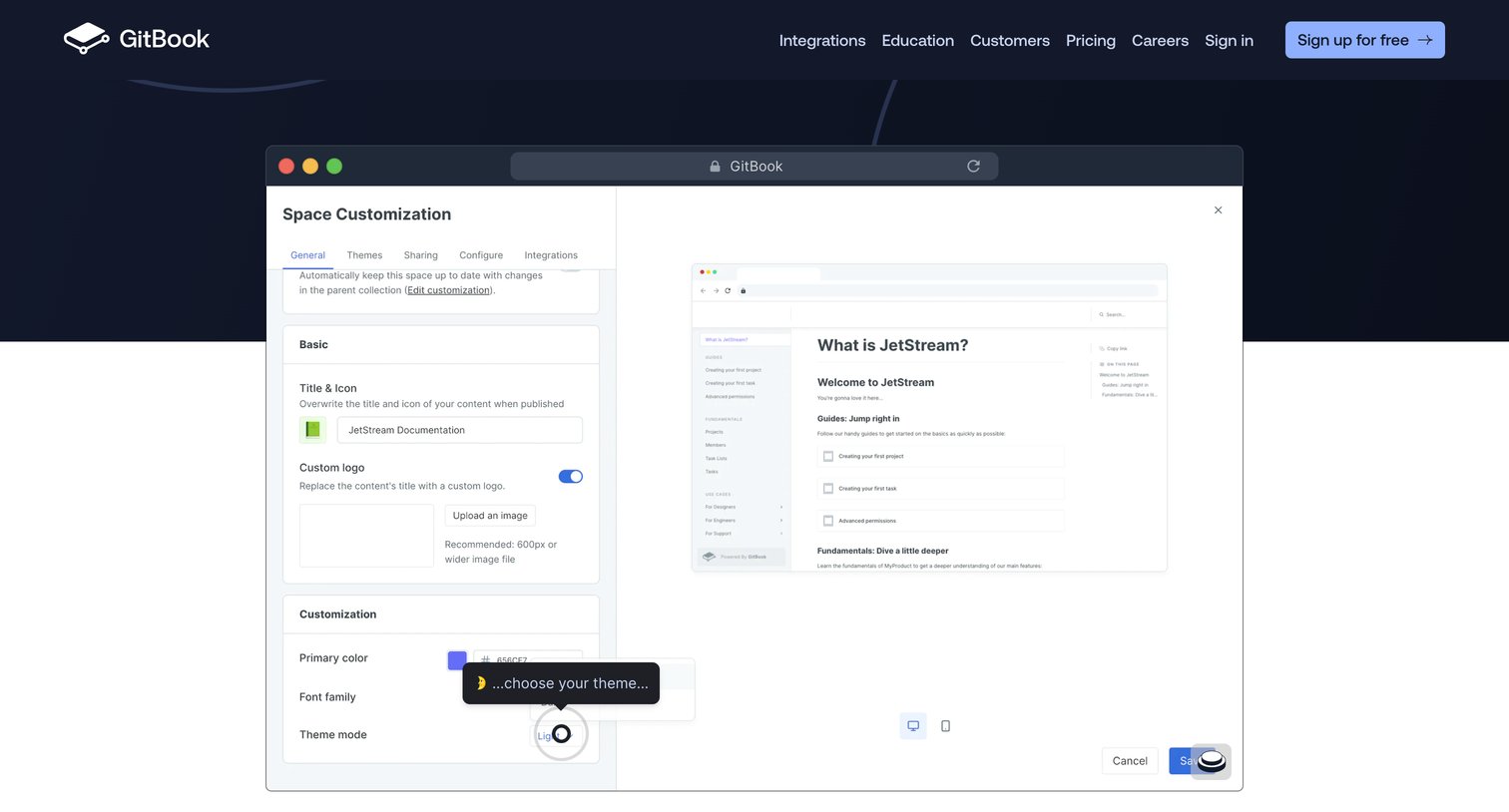This screenshot has width=1509, height=812.
Task: Click the moon emoji in the tooltip
Action: coord(480,683)
